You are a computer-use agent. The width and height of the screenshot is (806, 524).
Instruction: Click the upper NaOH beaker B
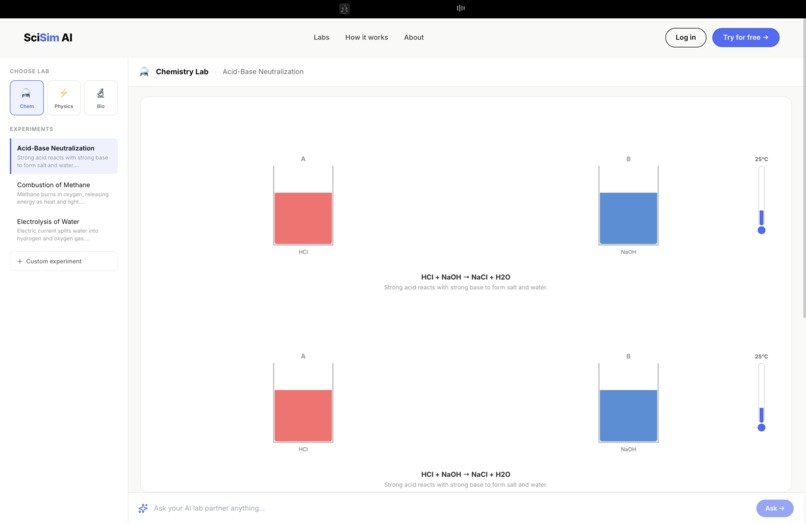pyautogui.click(x=628, y=205)
